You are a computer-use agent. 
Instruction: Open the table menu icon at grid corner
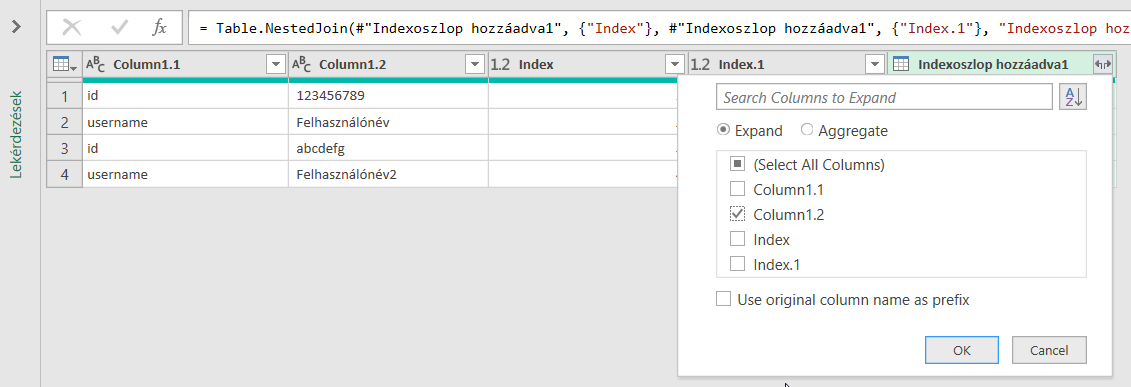click(65, 65)
